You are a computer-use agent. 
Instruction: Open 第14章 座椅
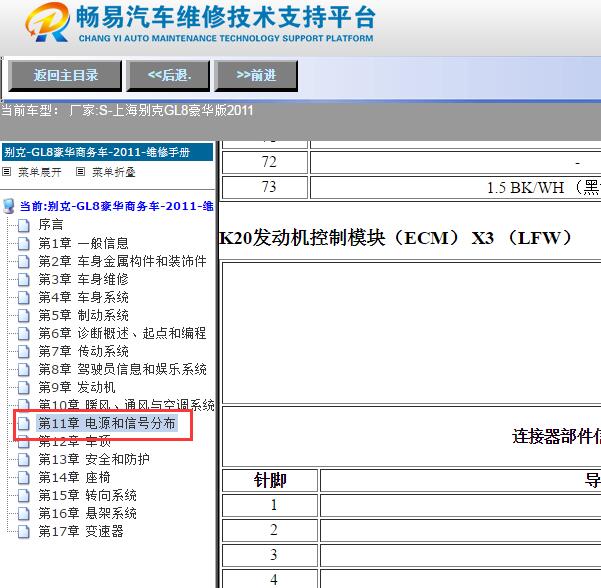pos(74,477)
